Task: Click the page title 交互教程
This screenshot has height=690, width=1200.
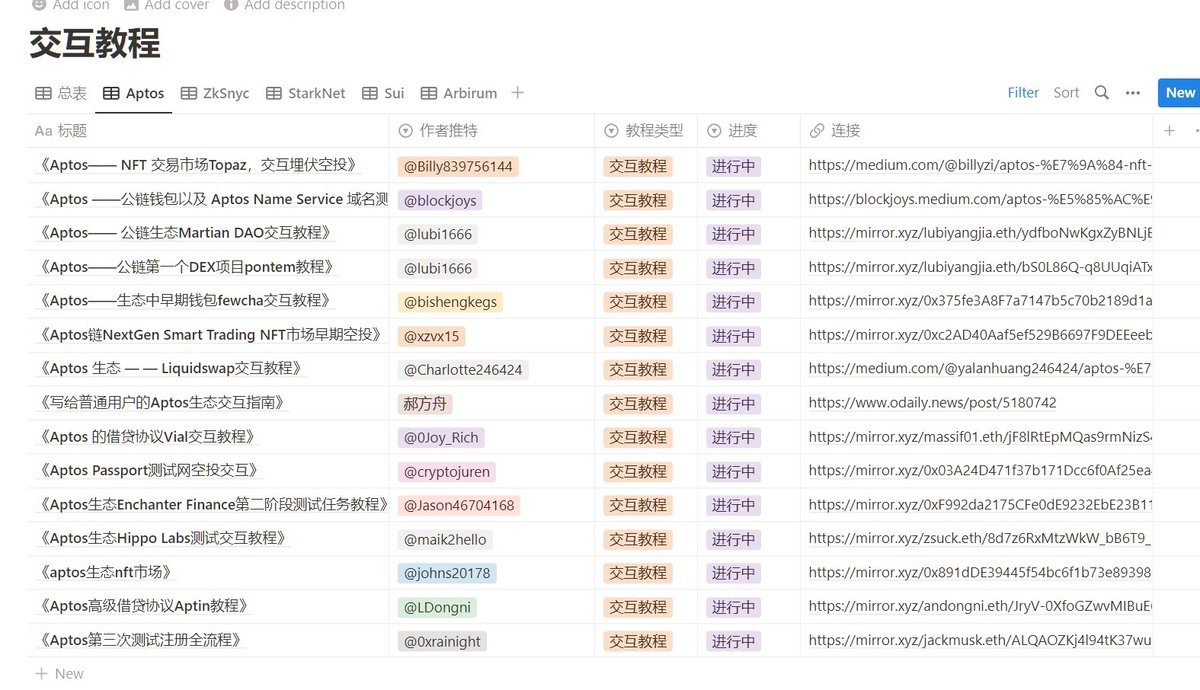Action: 95,43
